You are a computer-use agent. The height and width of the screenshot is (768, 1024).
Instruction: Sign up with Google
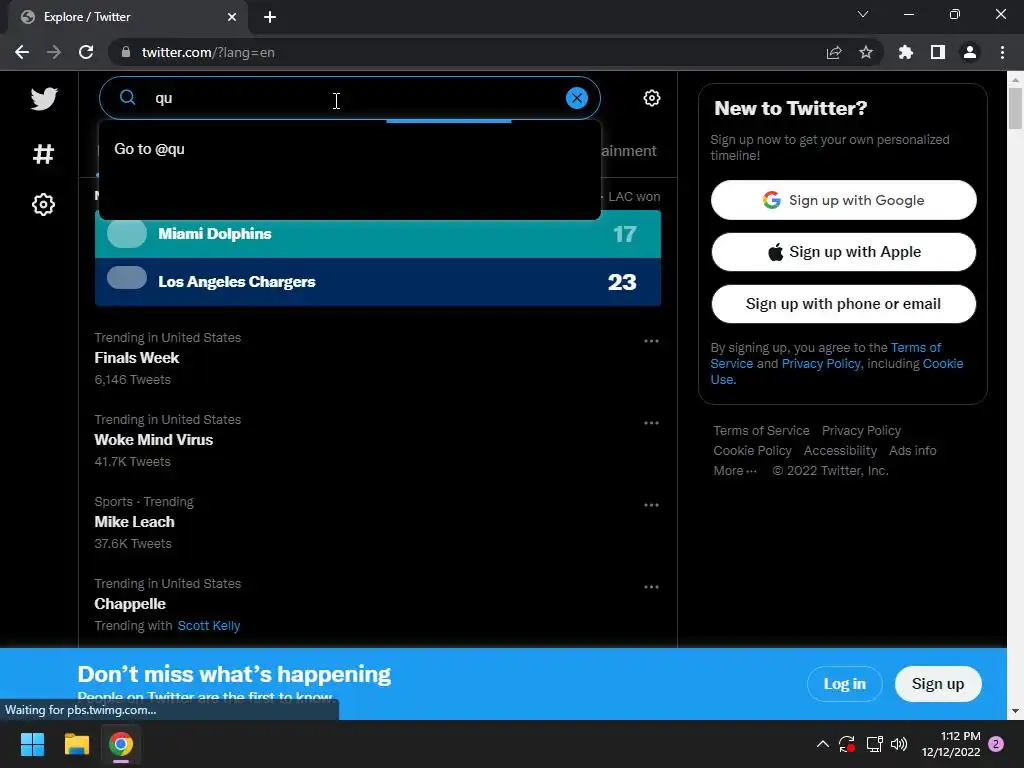click(x=843, y=200)
